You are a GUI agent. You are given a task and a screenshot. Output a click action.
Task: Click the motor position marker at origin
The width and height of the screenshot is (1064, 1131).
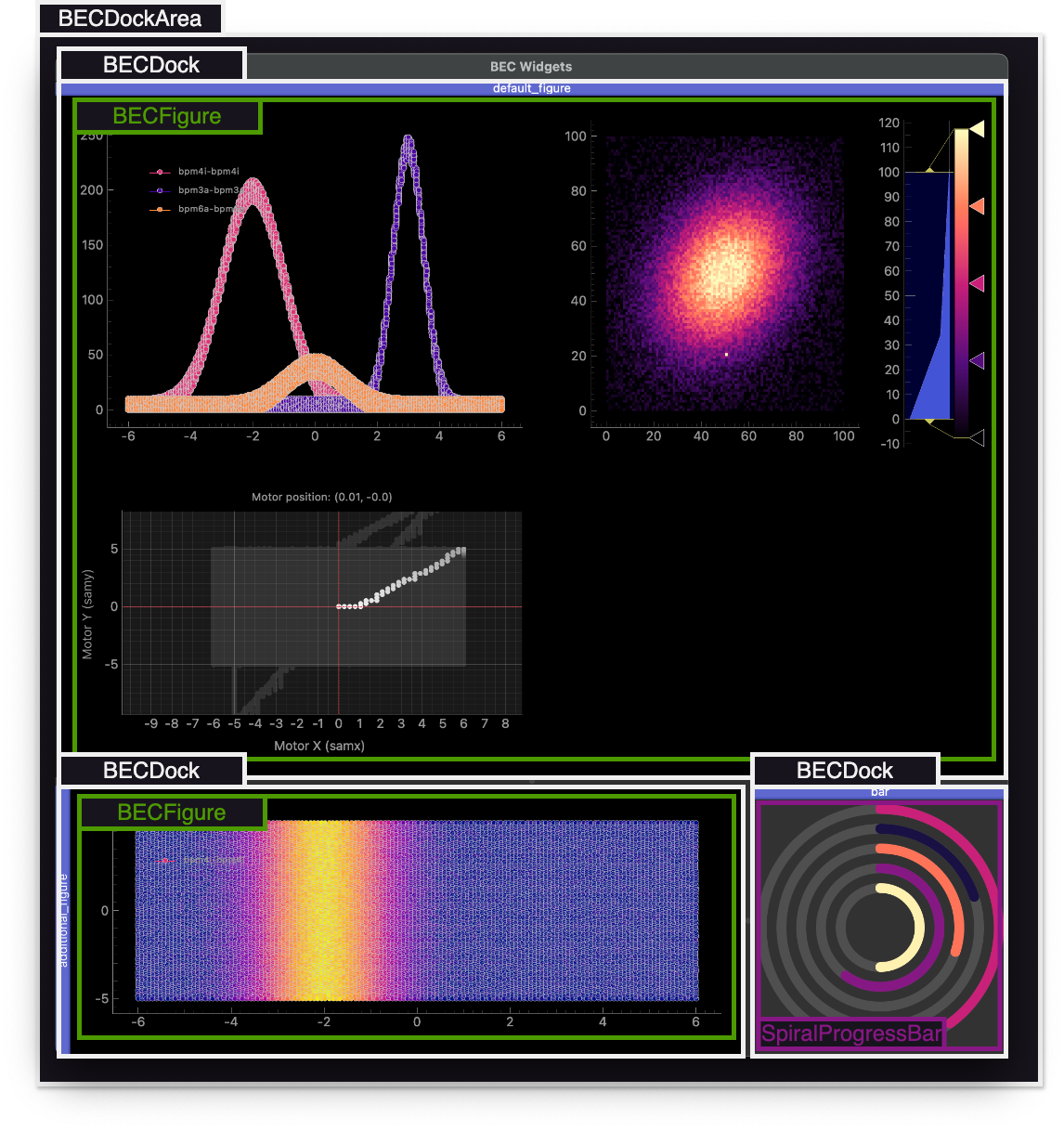click(339, 606)
